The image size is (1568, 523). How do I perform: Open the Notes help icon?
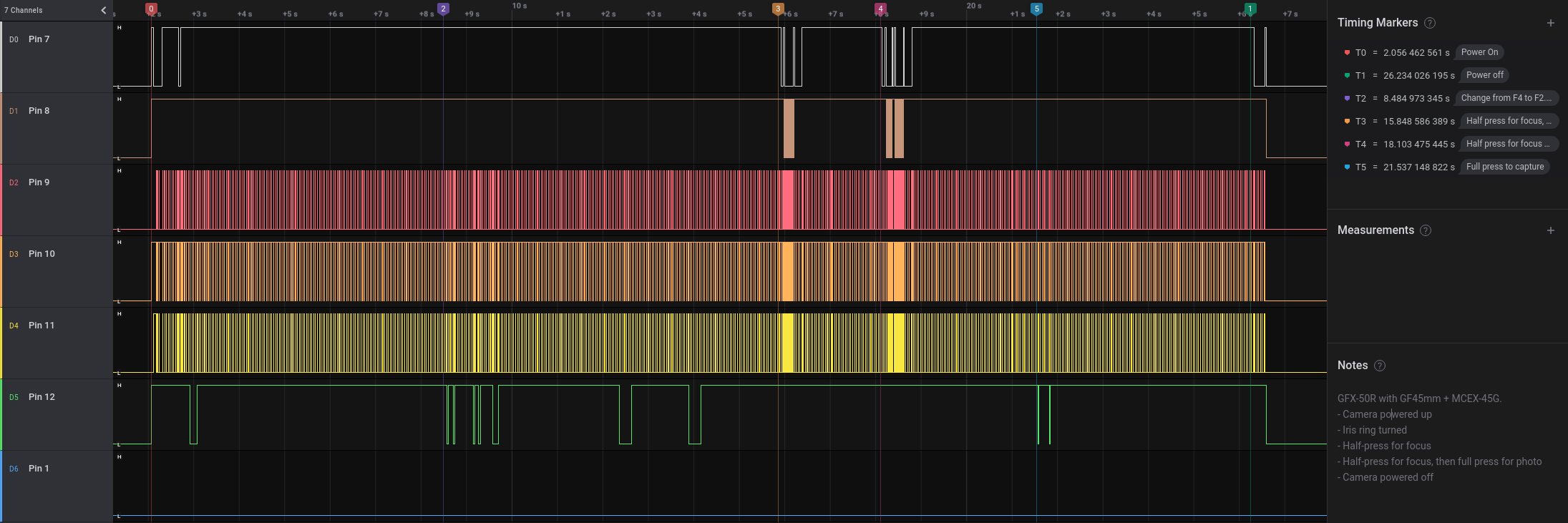coord(1380,366)
